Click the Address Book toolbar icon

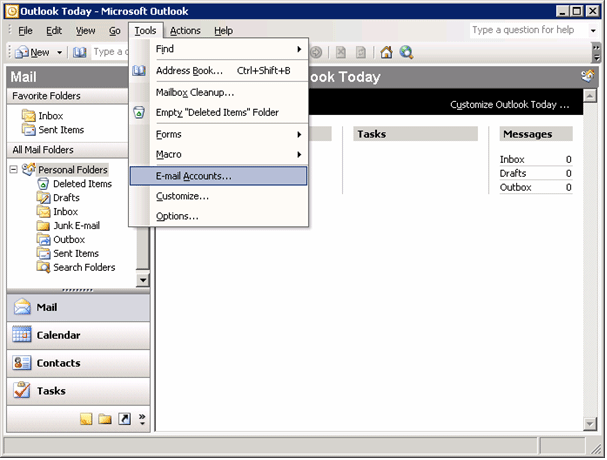tap(80, 52)
